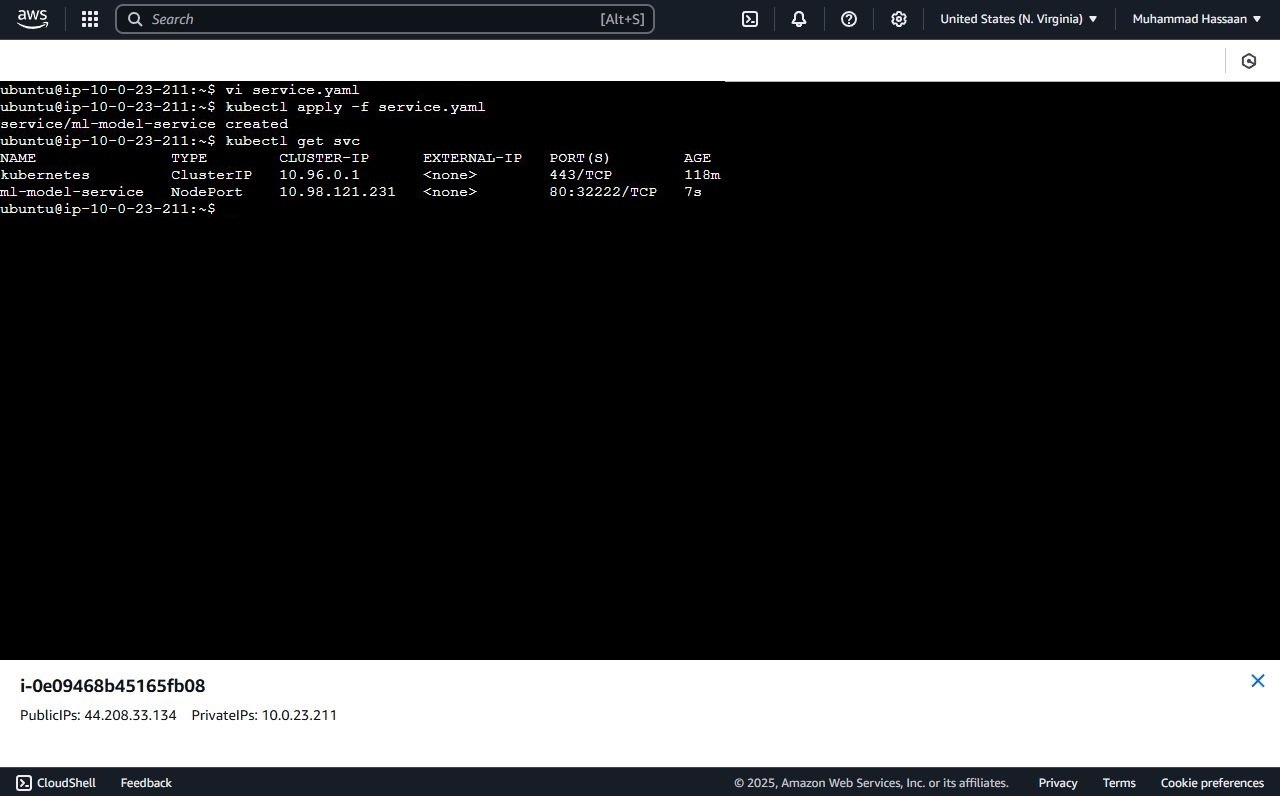1280x796 pixels.
Task: Open the Terms link
Action: pos(1119,783)
